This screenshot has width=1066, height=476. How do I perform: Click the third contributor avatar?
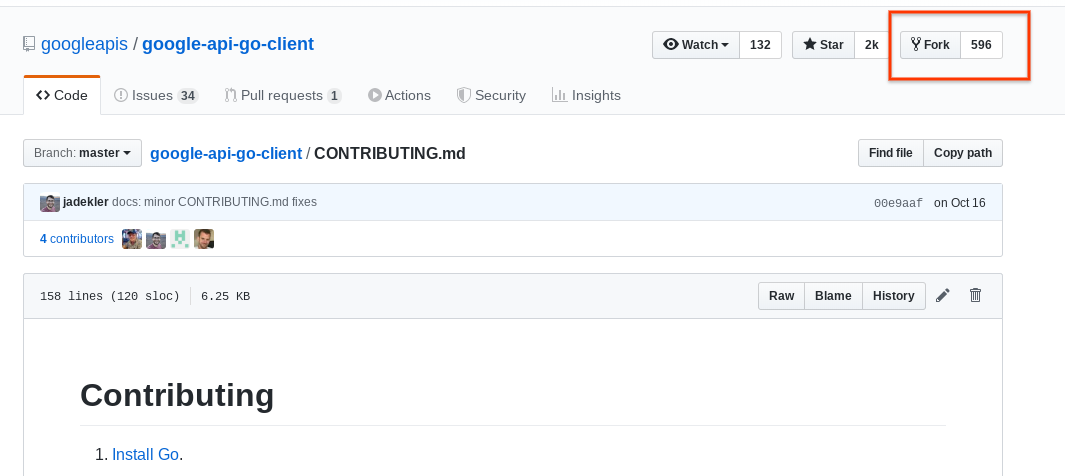(180, 239)
